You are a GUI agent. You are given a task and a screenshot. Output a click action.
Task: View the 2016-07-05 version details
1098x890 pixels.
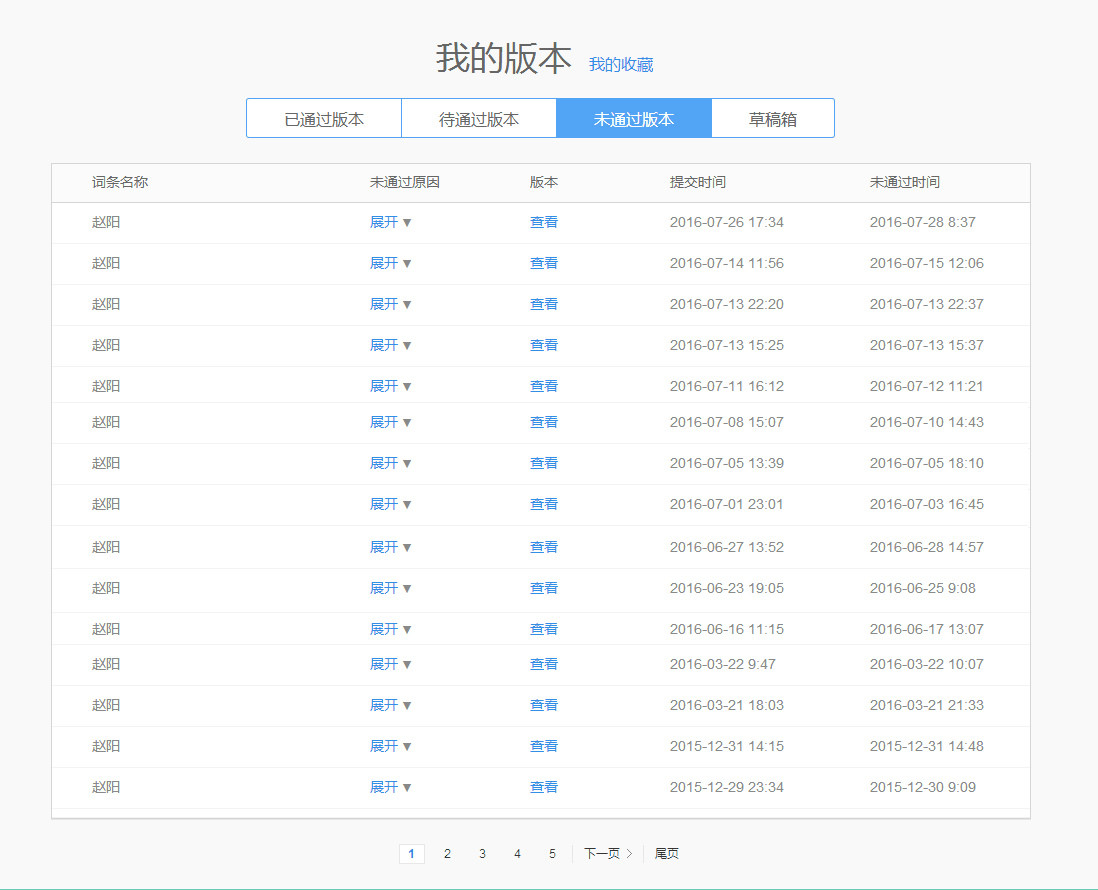[544, 462]
